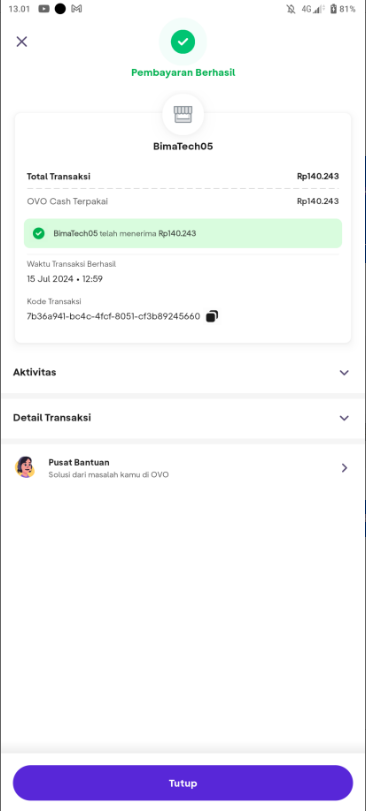Open the Pusat Bantuan help link
Screen dimensions: 366x811
coord(183,468)
